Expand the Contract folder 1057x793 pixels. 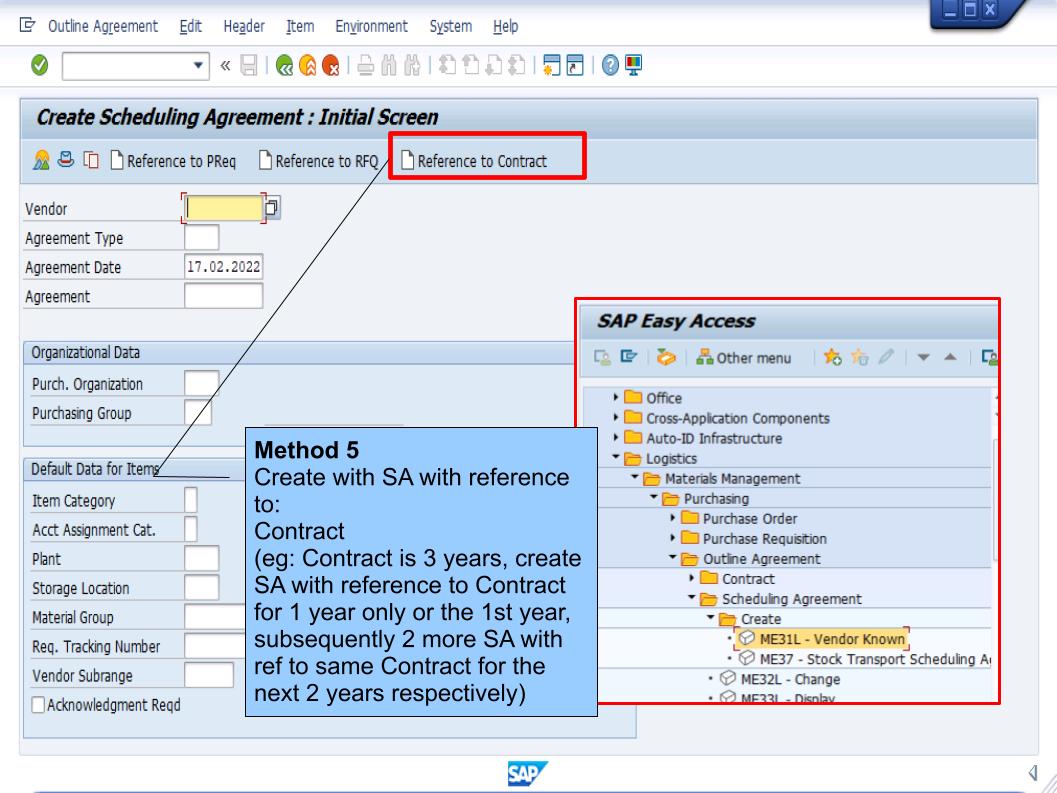tap(691, 578)
